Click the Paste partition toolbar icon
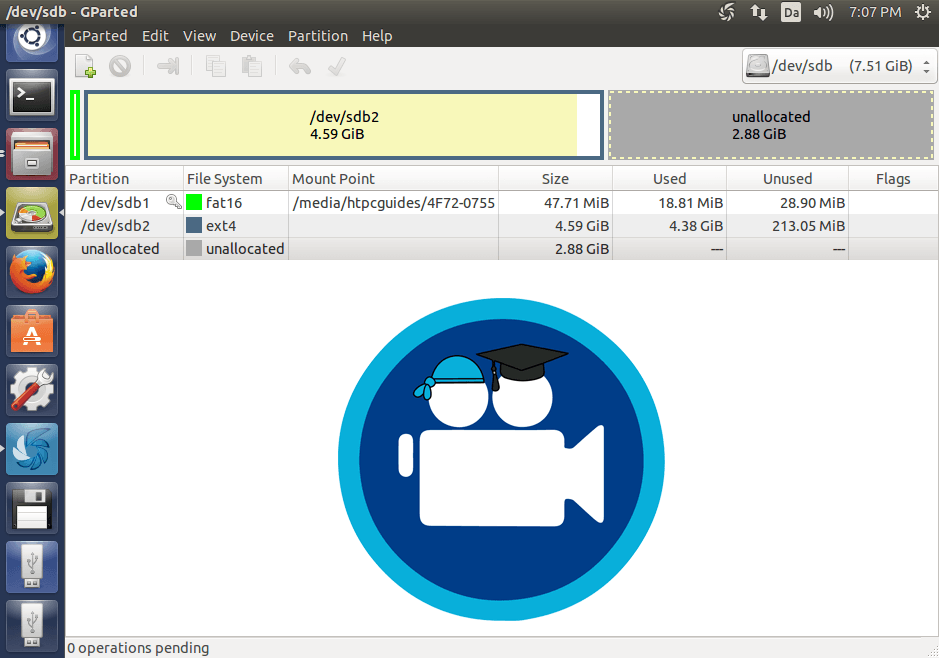Image resolution: width=939 pixels, height=658 pixels. (252, 67)
